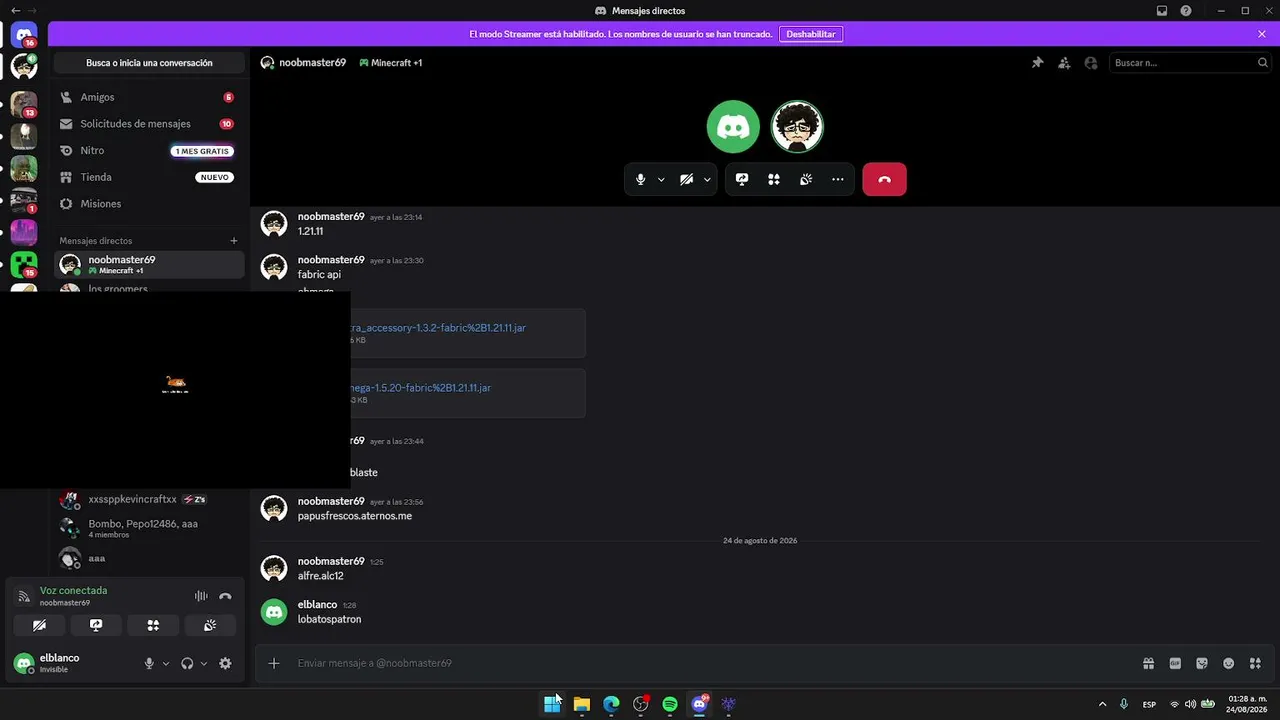Open the Bombo, Pepo12486, aaa group chat
The height and width of the screenshot is (720, 1280).
point(149,528)
